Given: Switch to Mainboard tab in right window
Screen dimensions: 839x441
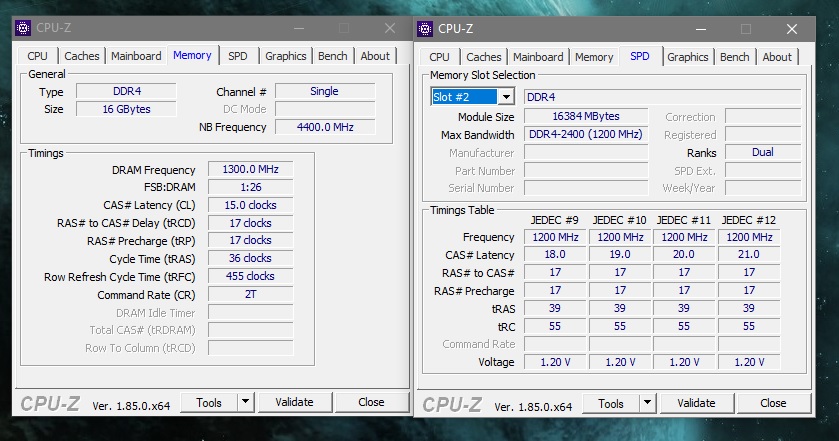Looking at the screenshot, I should 538,57.
